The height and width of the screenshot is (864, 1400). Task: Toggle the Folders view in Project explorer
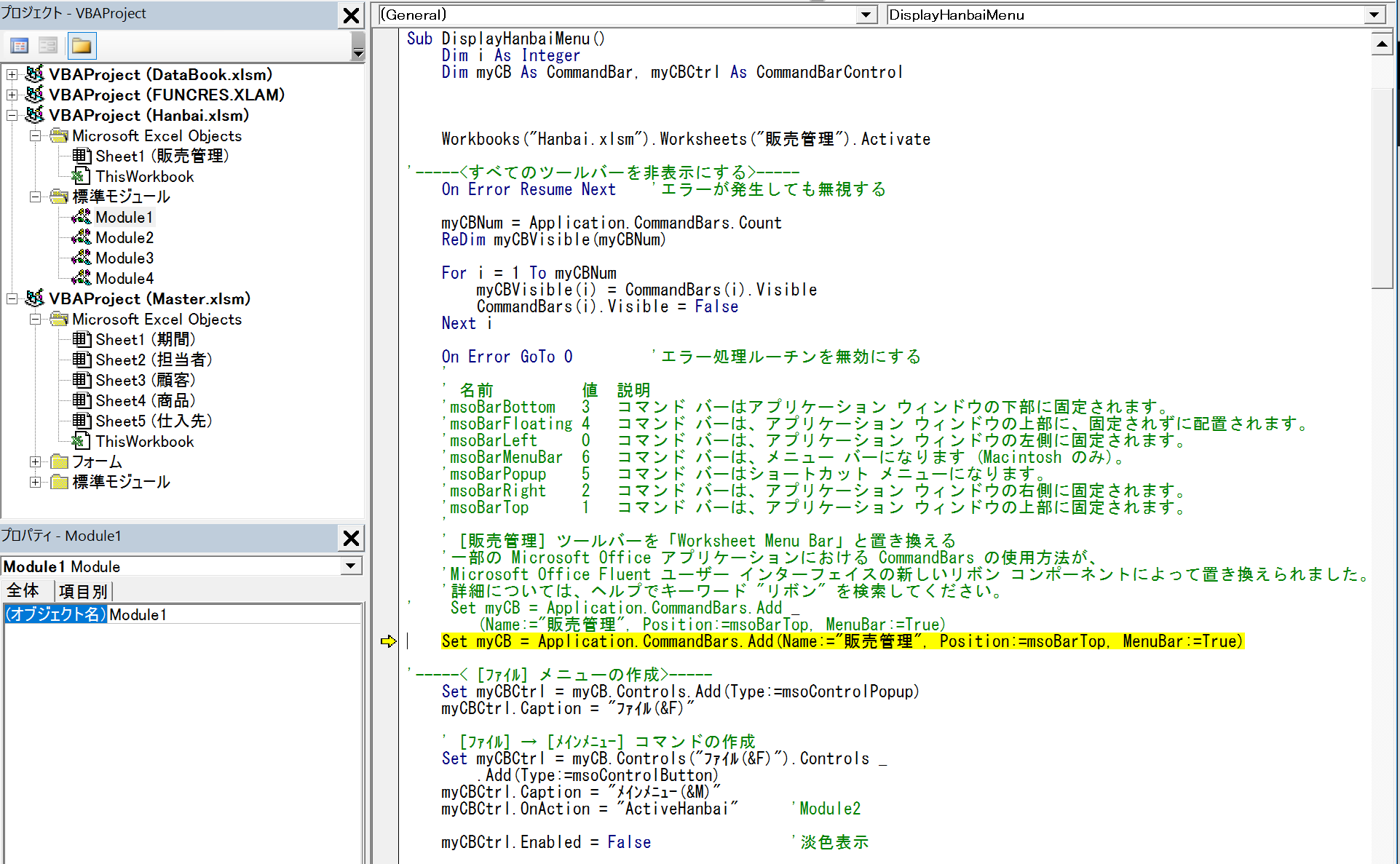click(x=82, y=45)
